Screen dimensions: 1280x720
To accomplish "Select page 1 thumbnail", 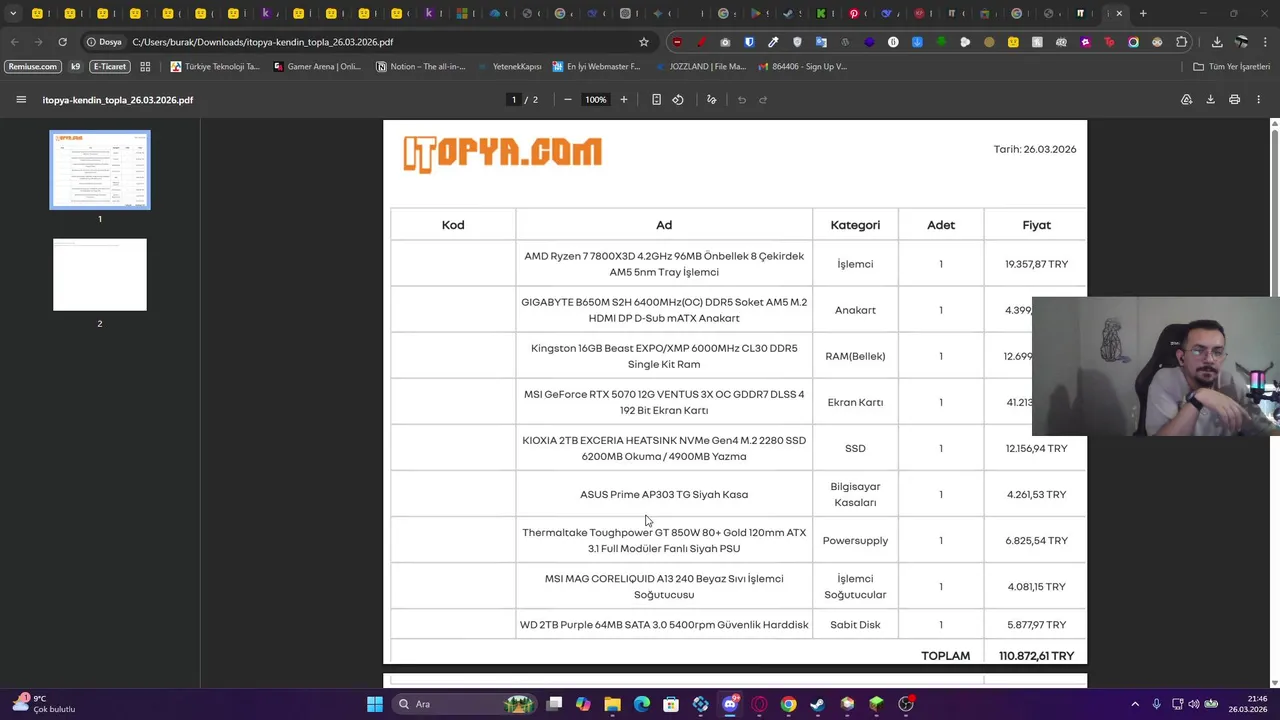I will (x=100, y=170).
